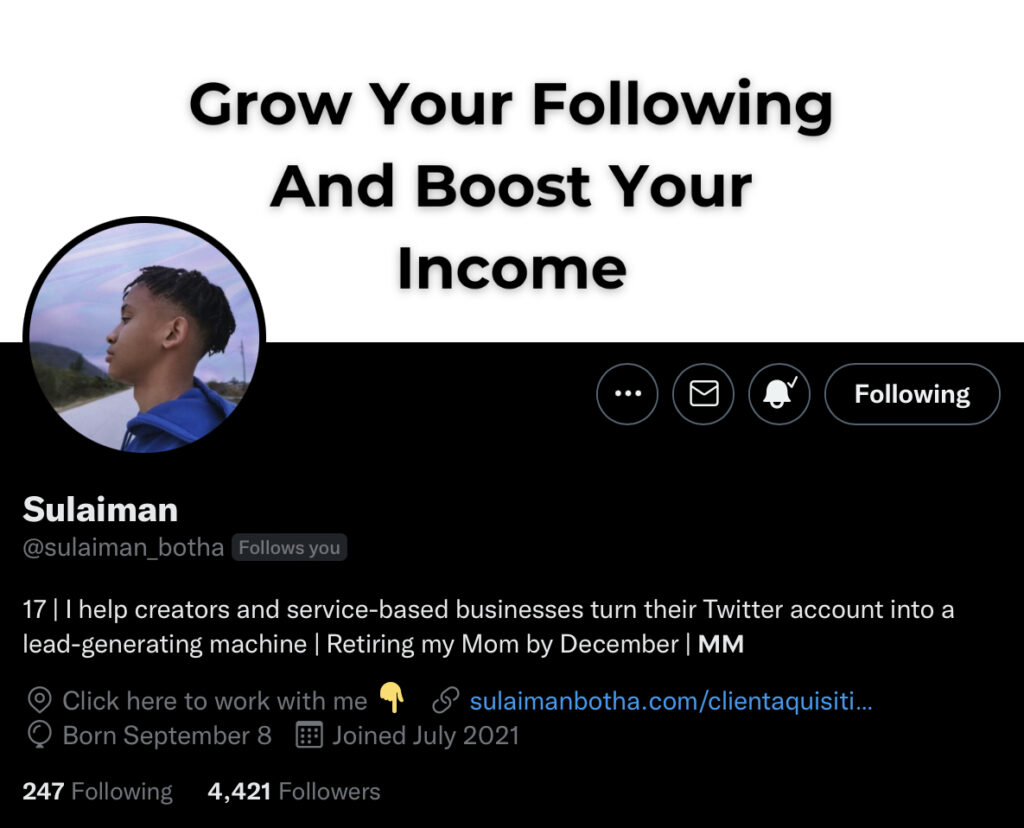The width and height of the screenshot is (1024, 828).
Task: Click the Born September 8 text
Action: (167, 736)
